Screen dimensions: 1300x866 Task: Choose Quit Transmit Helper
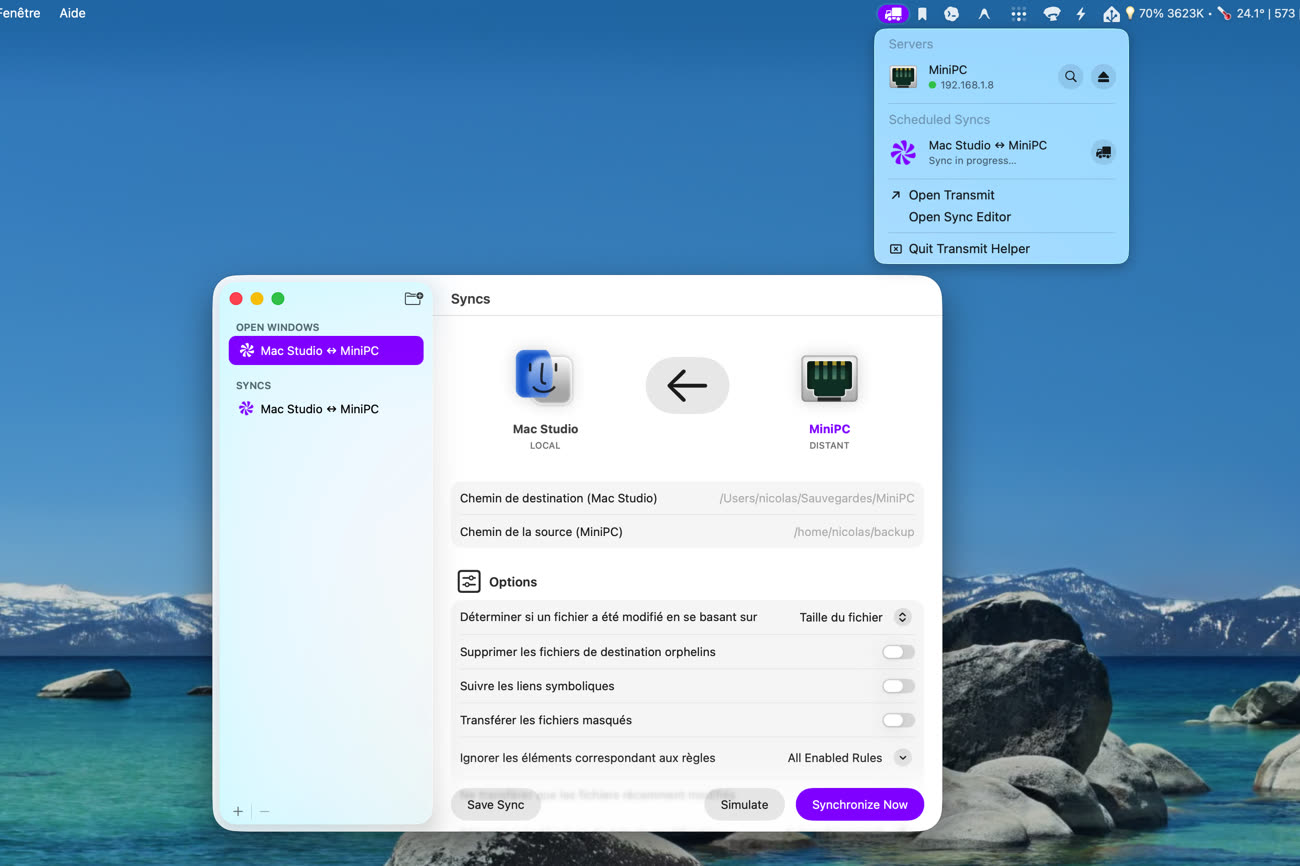point(968,249)
